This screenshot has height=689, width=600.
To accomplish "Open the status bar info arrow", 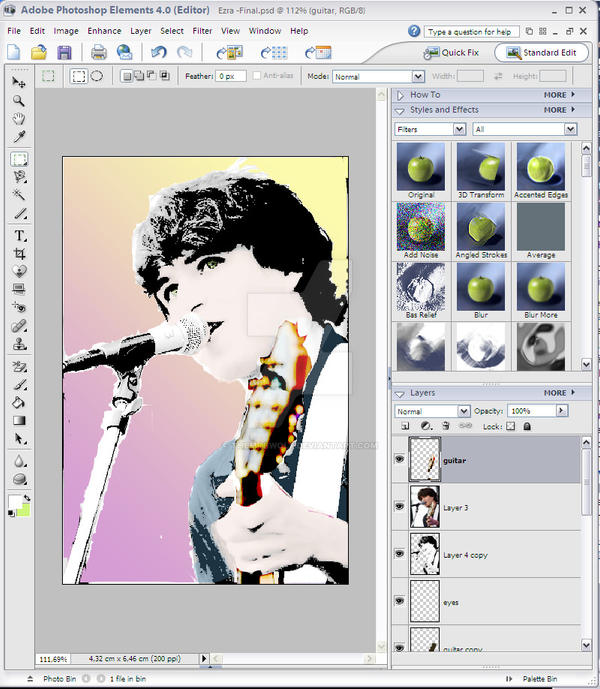I will click(204, 658).
